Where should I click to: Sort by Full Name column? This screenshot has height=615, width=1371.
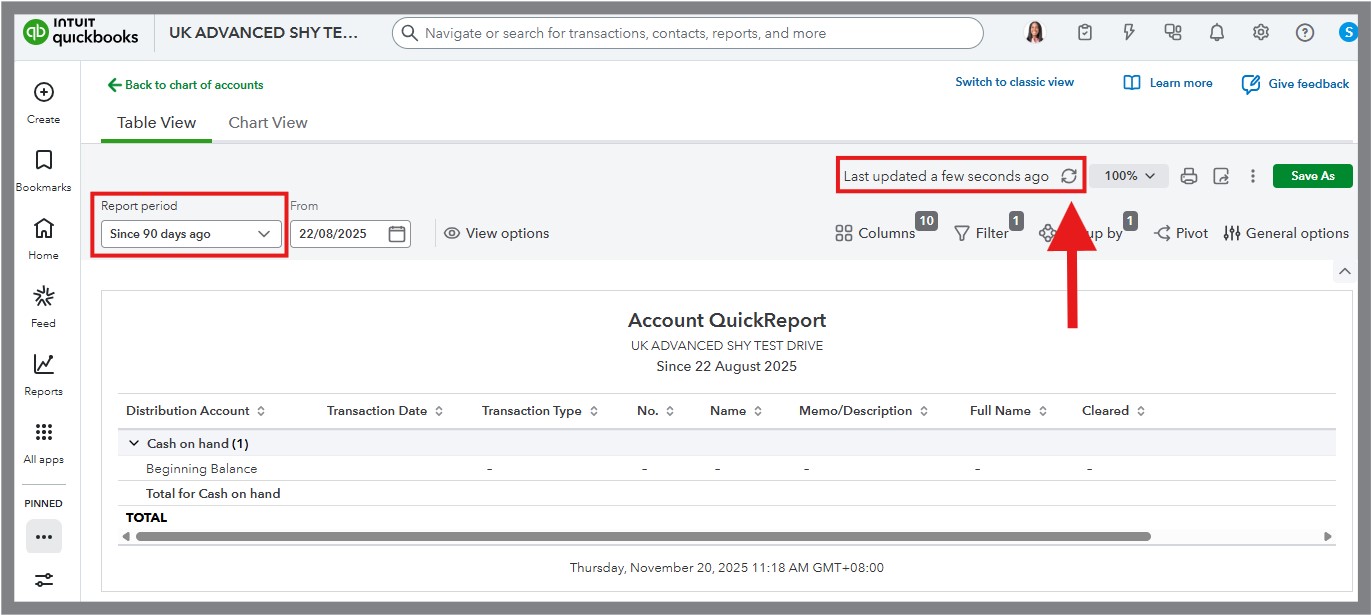(1009, 411)
